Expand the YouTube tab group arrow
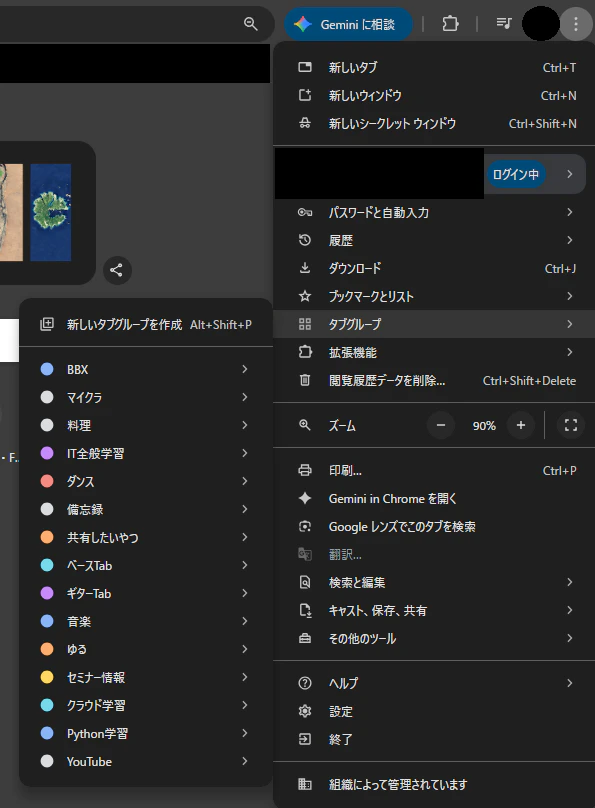 click(245, 761)
